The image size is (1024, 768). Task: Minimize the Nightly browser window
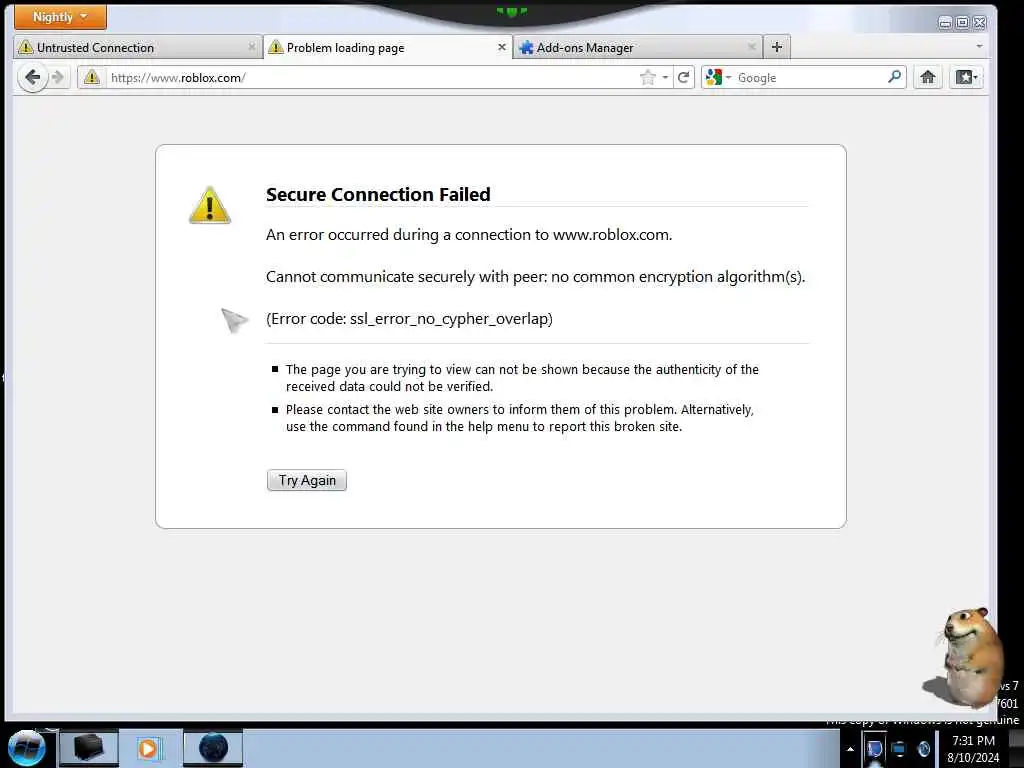click(x=944, y=23)
